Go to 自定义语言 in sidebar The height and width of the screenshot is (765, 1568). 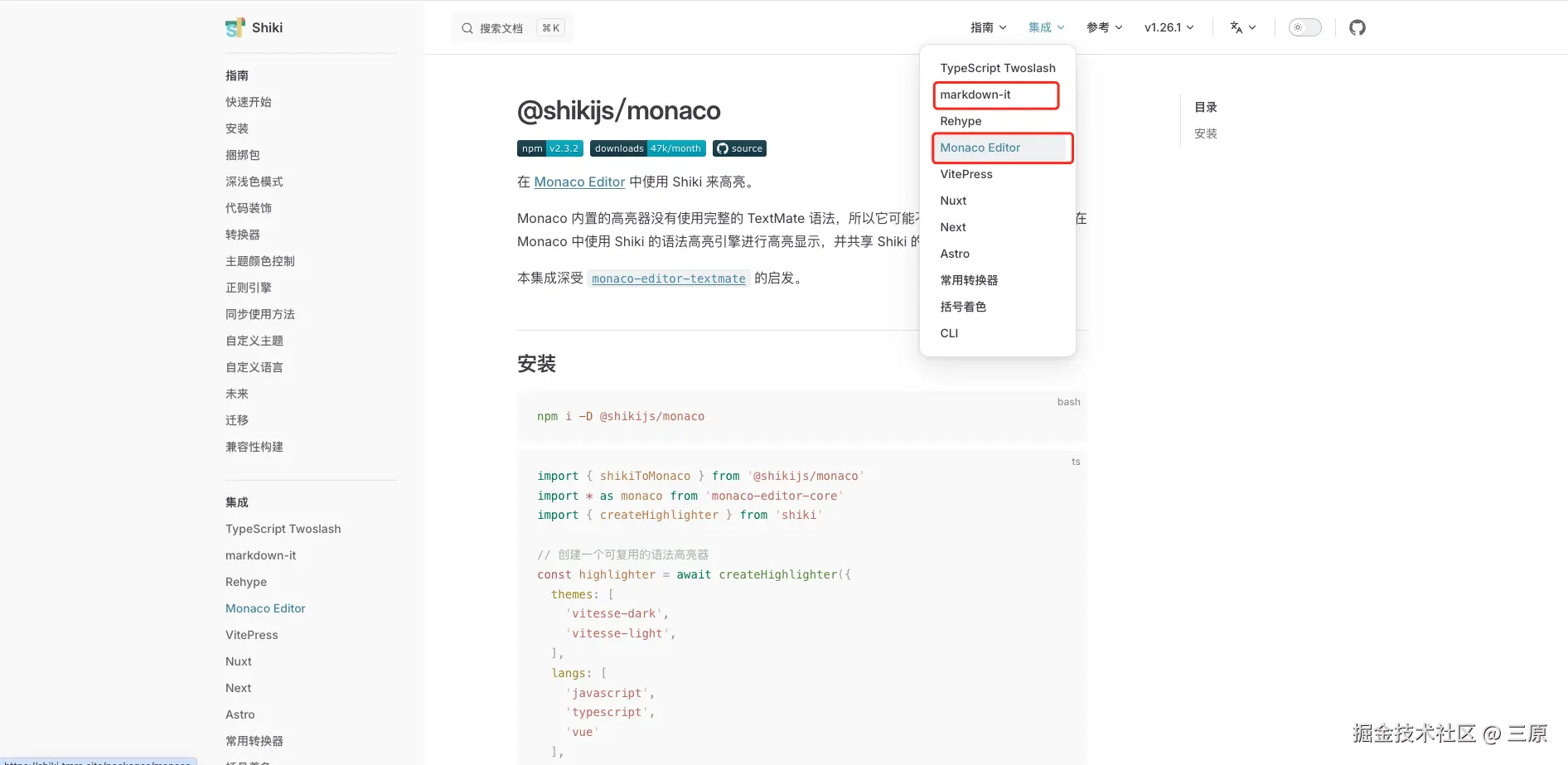click(x=254, y=367)
